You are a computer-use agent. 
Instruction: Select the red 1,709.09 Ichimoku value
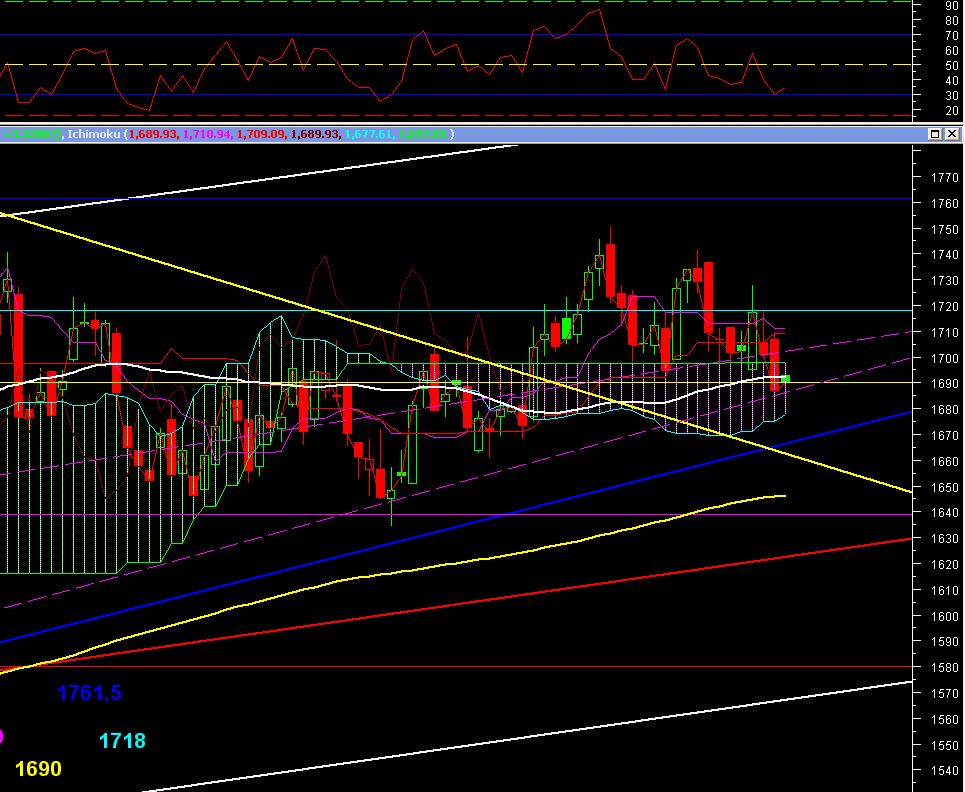click(261, 134)
